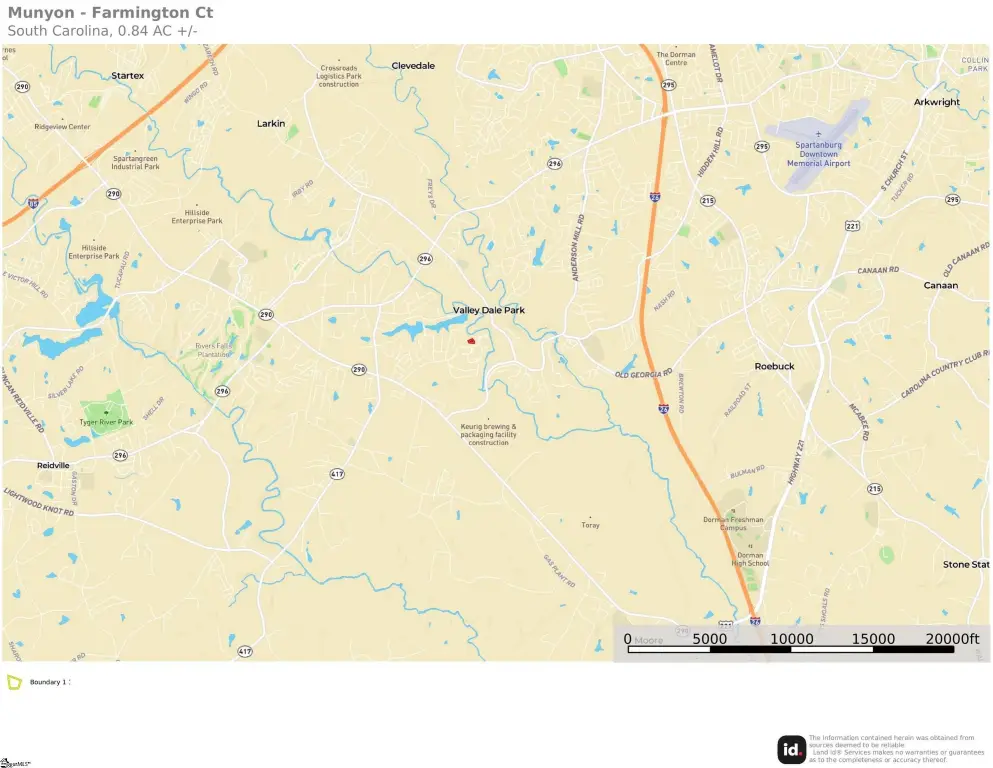Click the Roebuck town label
Screen dimensions: 993x768
pyautogui.click(x=774, y=366)
